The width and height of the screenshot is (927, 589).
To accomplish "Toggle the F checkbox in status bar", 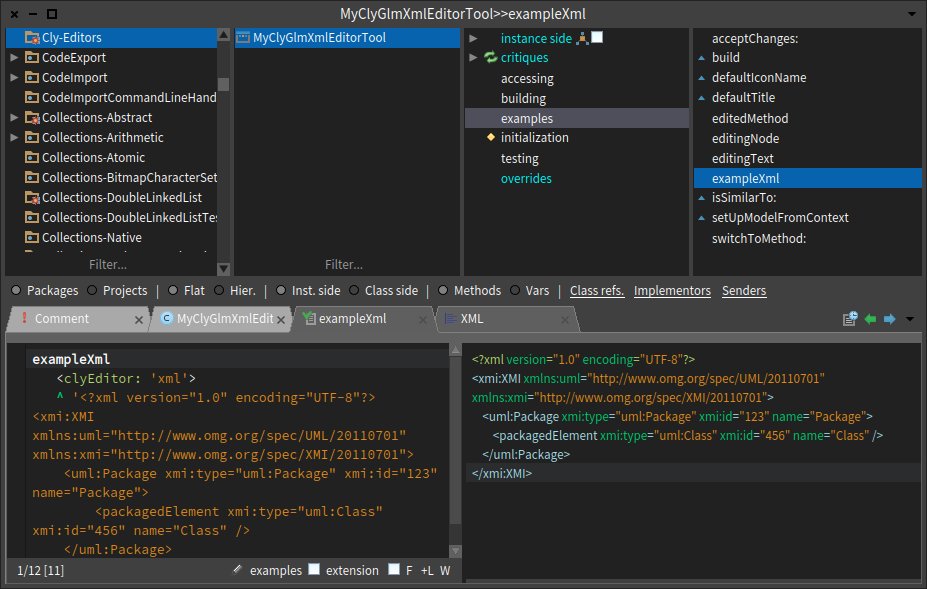I will pos(395,570).
